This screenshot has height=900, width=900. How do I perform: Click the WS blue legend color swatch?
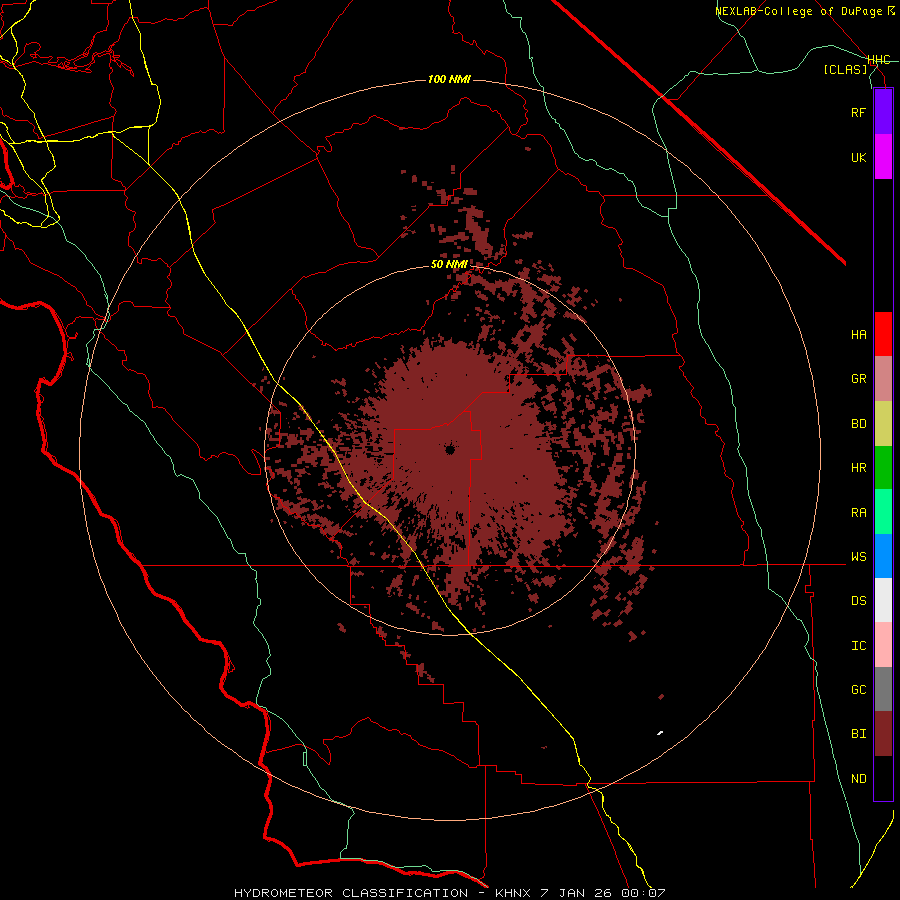883,556
